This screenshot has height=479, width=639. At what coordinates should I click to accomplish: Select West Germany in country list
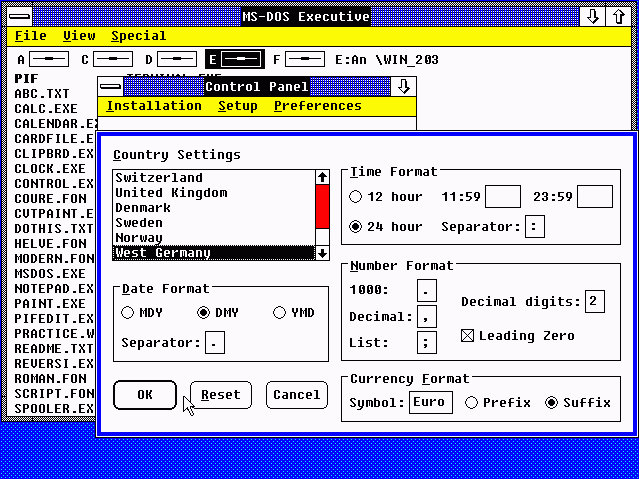tap(214, 253)
